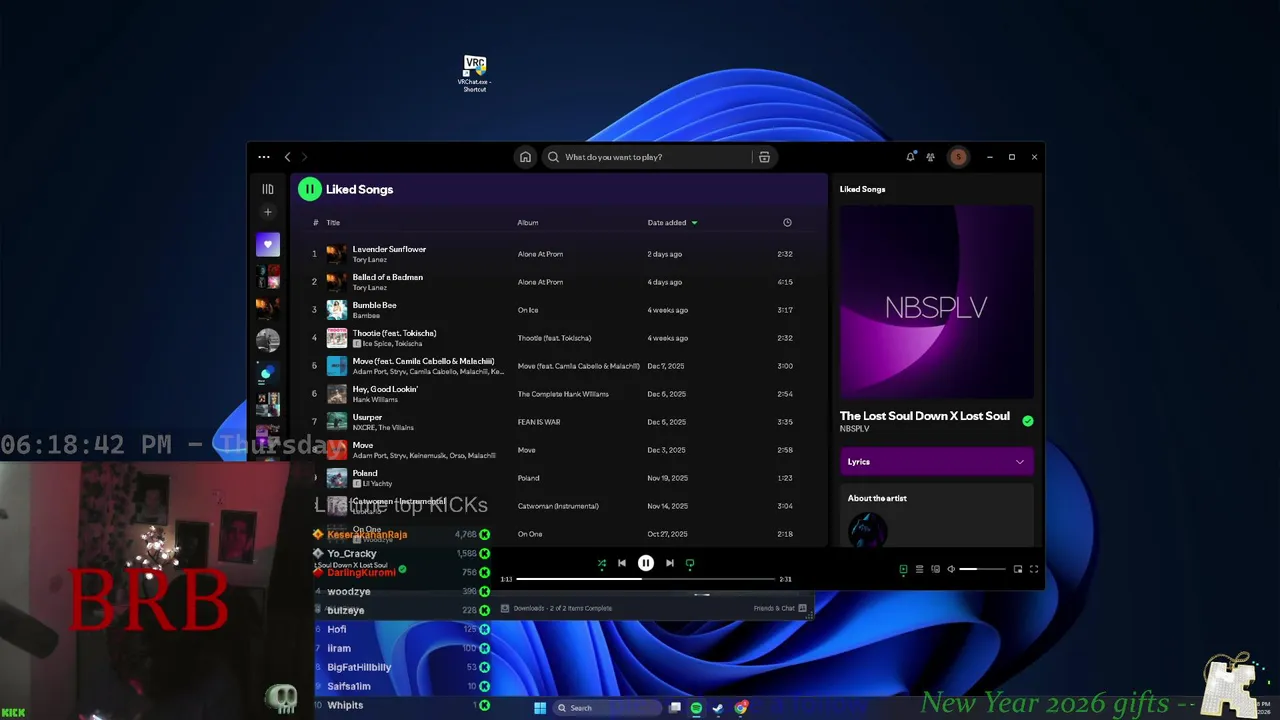Pause the current song in player bar
Image resolution: width=1280 pixels, height=720 pixels.
click(x=646, y=563)
